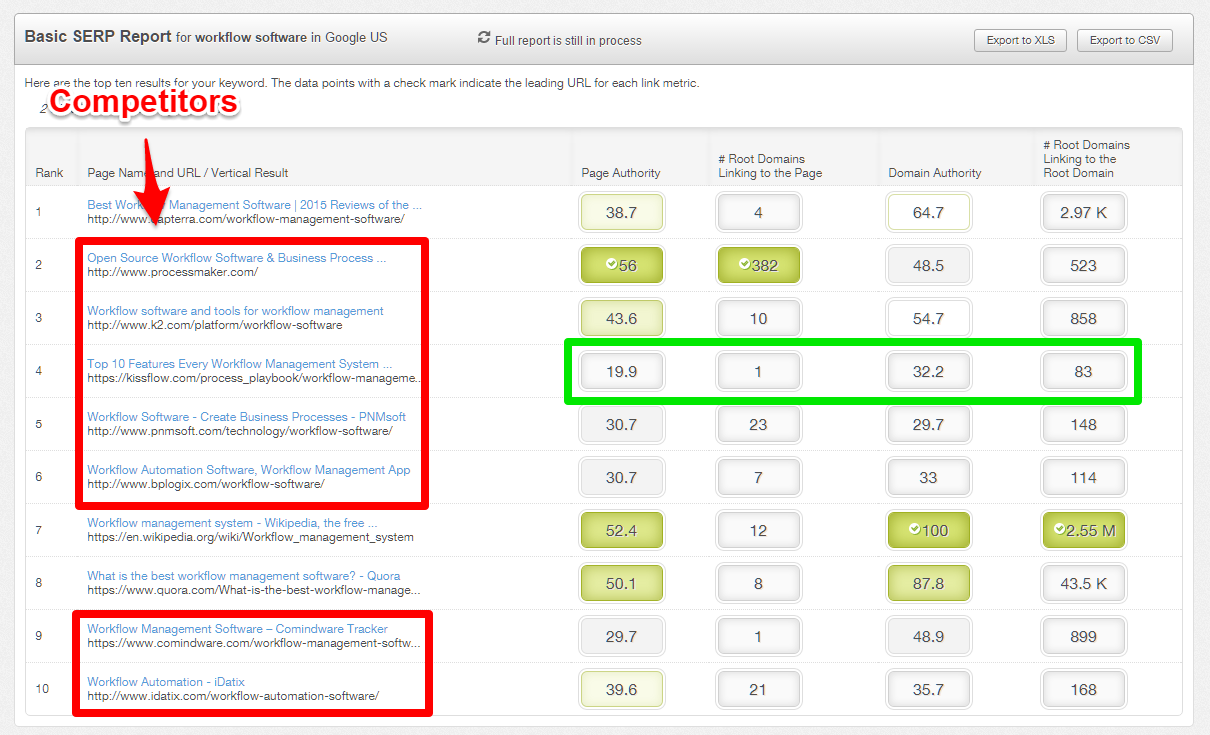The image size is (1210, 735).
Task: Open 'Workflow Software - Create Business Processes - PNMsoft' link
Action: tap(246, 417)
